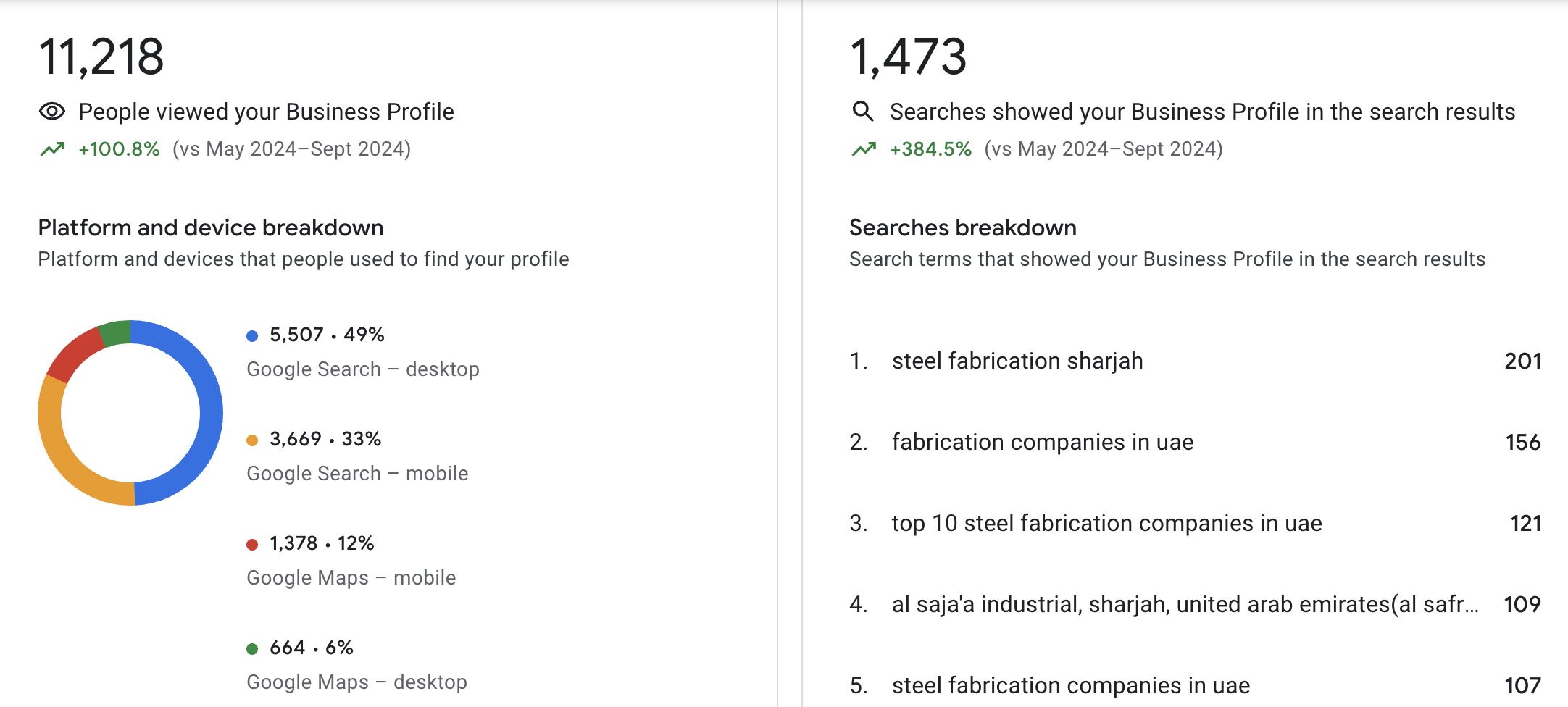Click the 'Searches breakdown' heading
Image resolution: width=1568 pixels, height=707 pixels.
coord(962,227)
